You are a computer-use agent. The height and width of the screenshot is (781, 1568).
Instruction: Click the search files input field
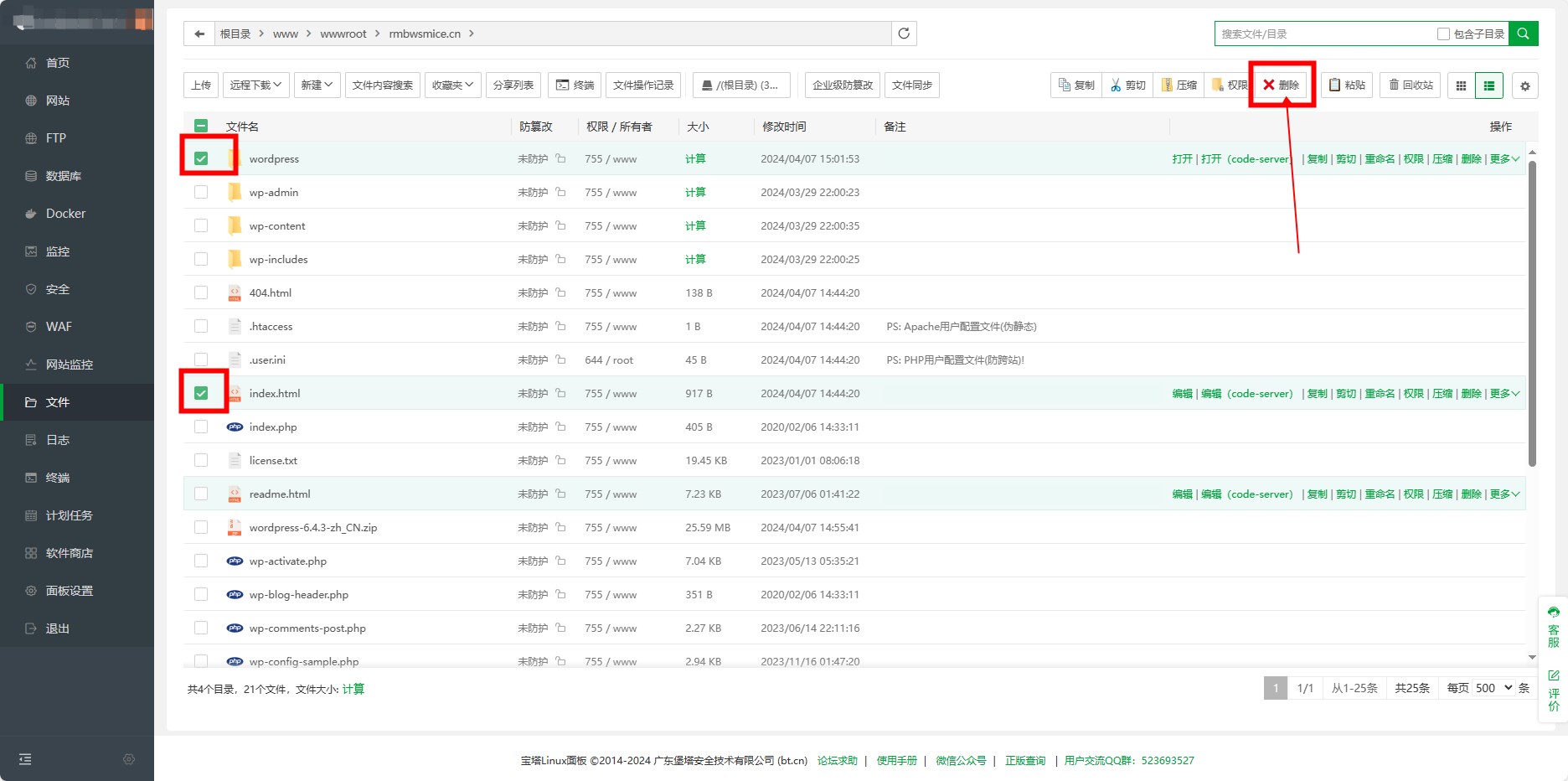coord(1325,34)
